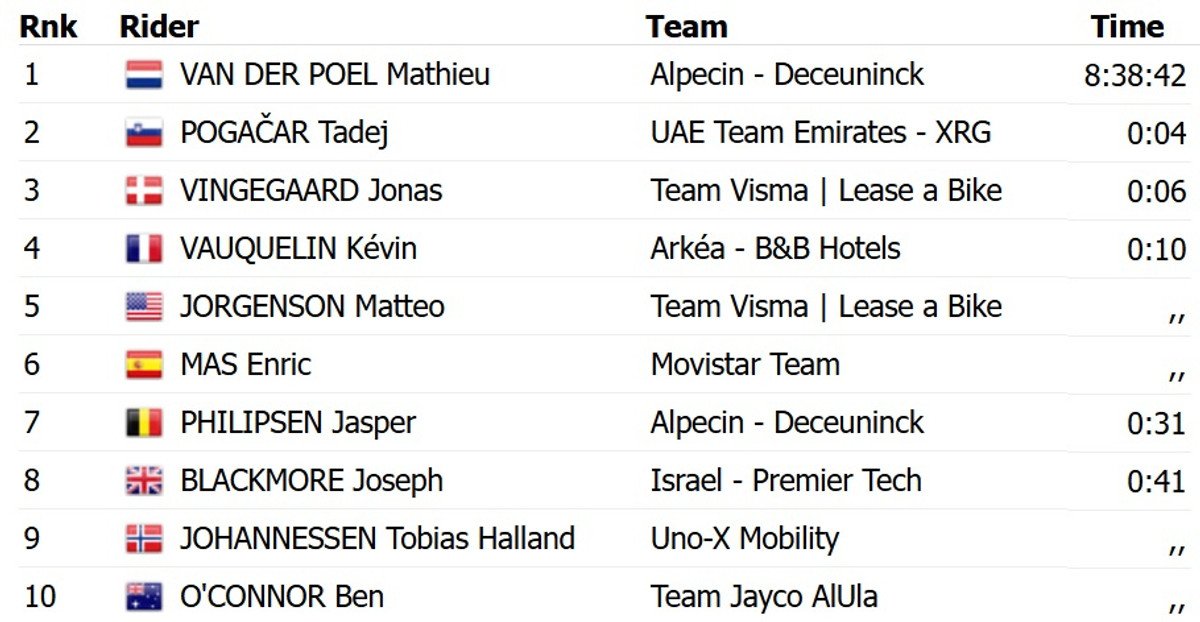
Task: Click the Belgian flag beside Philipsen
Action: click(144, 423)
